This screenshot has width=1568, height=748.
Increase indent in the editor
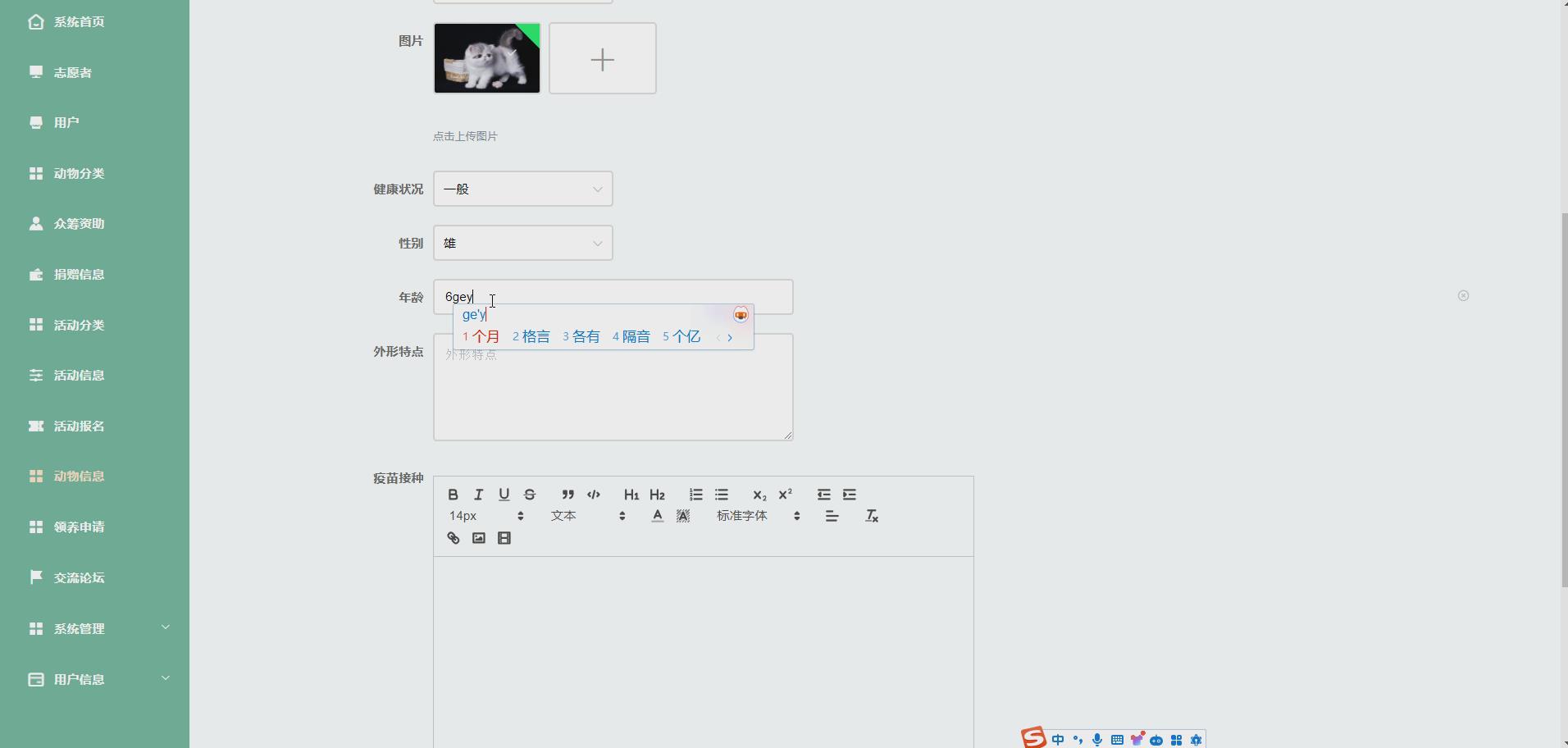coord(850,495)
